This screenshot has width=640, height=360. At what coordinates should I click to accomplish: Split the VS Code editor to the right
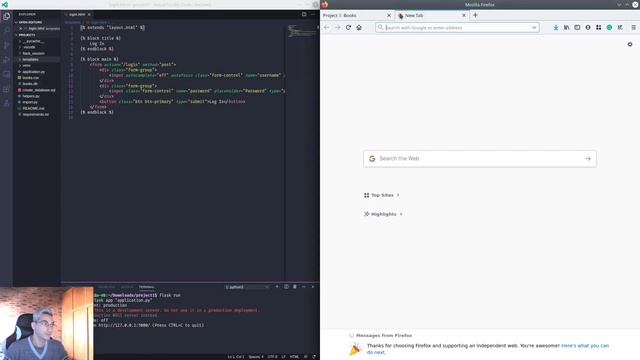304,14
